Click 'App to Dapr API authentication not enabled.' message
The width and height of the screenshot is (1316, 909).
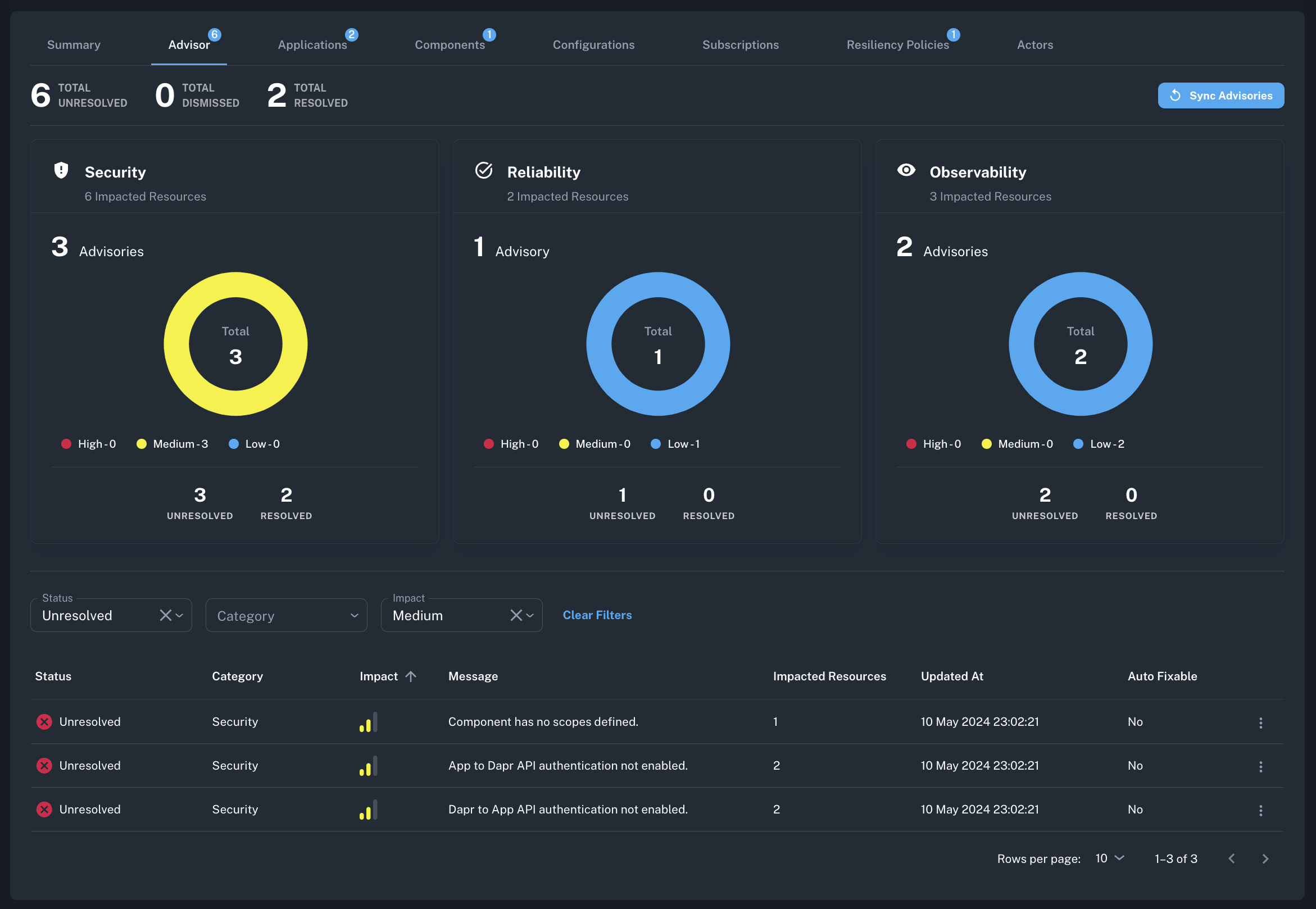tap(568, 765)
